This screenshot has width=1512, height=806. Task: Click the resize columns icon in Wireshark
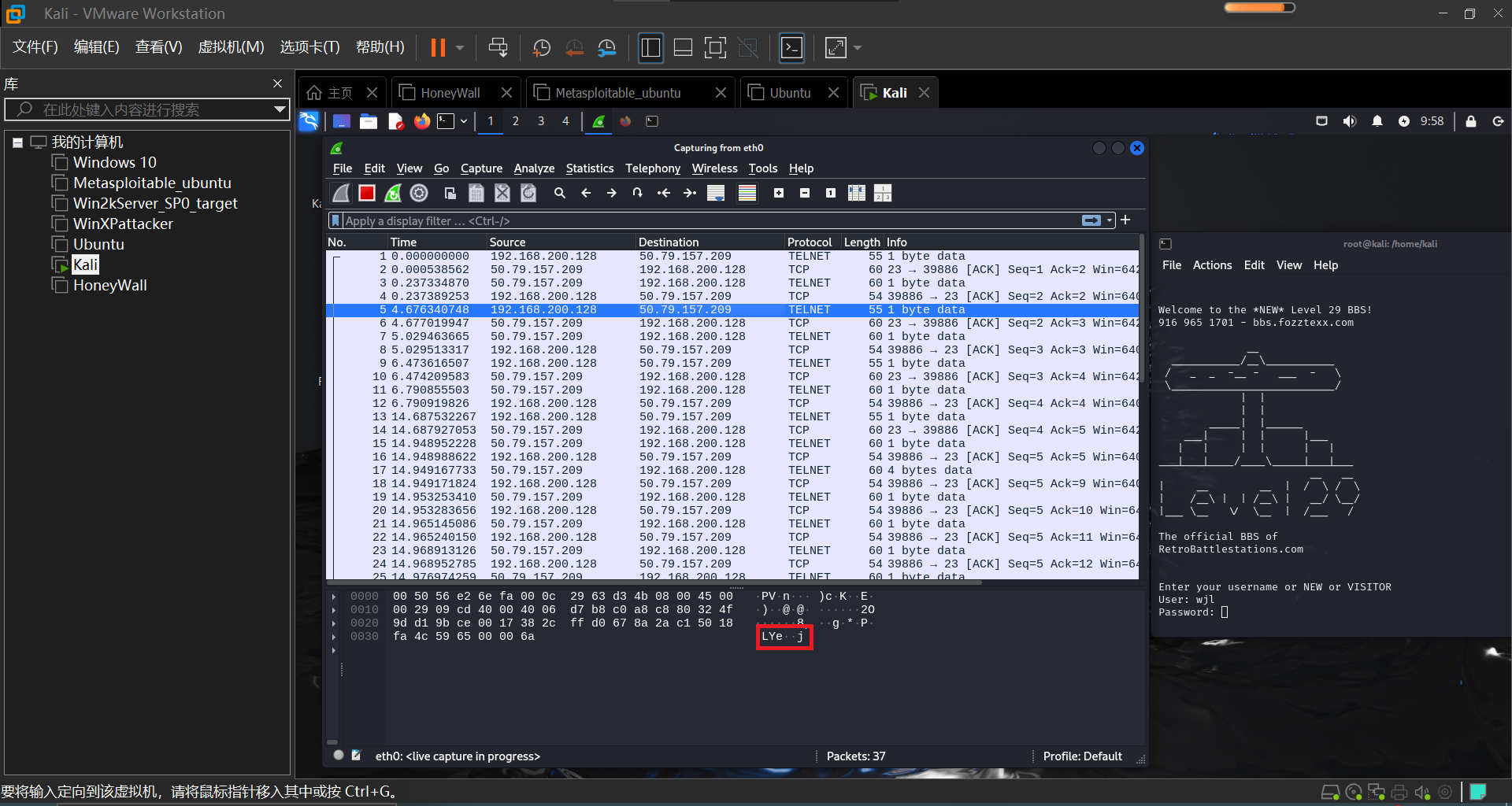coord(857,193)
